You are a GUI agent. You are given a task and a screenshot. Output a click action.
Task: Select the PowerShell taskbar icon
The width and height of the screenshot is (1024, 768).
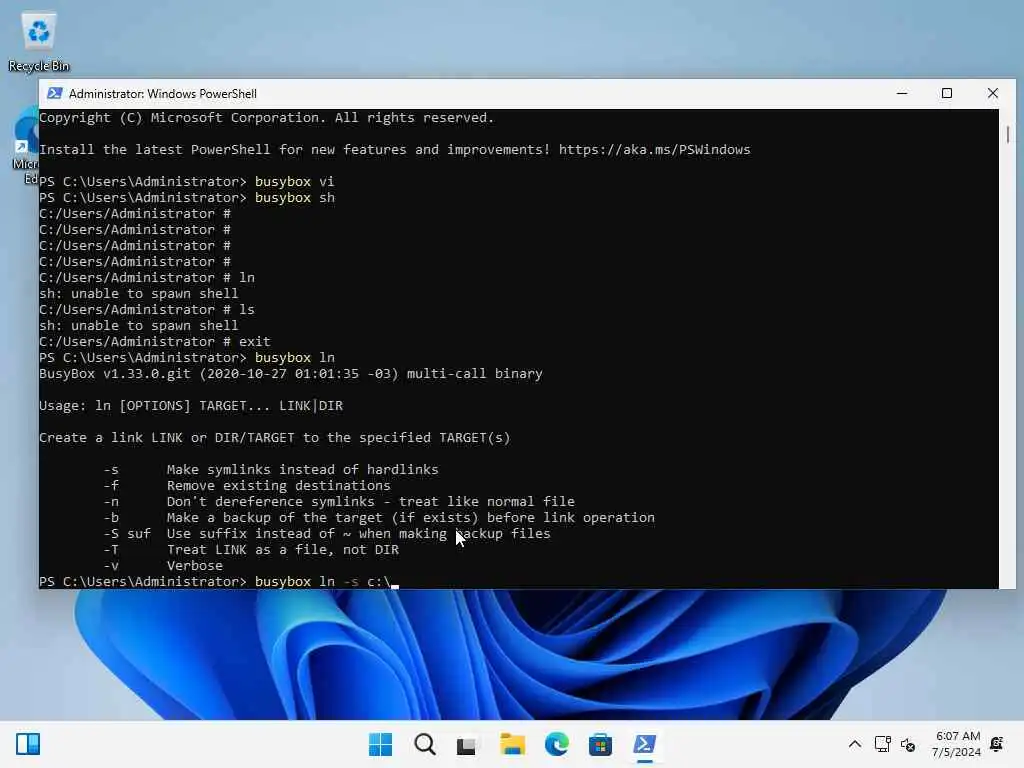coord(645,744)
